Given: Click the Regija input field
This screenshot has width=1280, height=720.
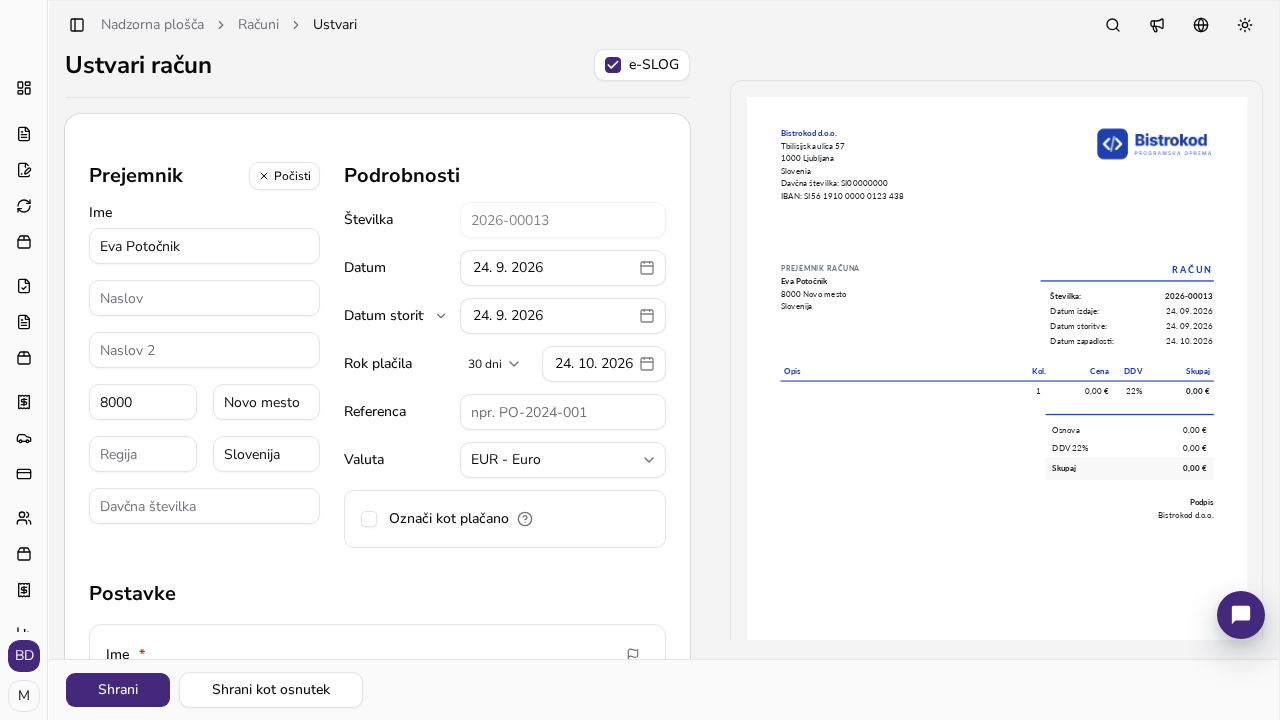Looking at the screenshot, I should pos(143,454).
